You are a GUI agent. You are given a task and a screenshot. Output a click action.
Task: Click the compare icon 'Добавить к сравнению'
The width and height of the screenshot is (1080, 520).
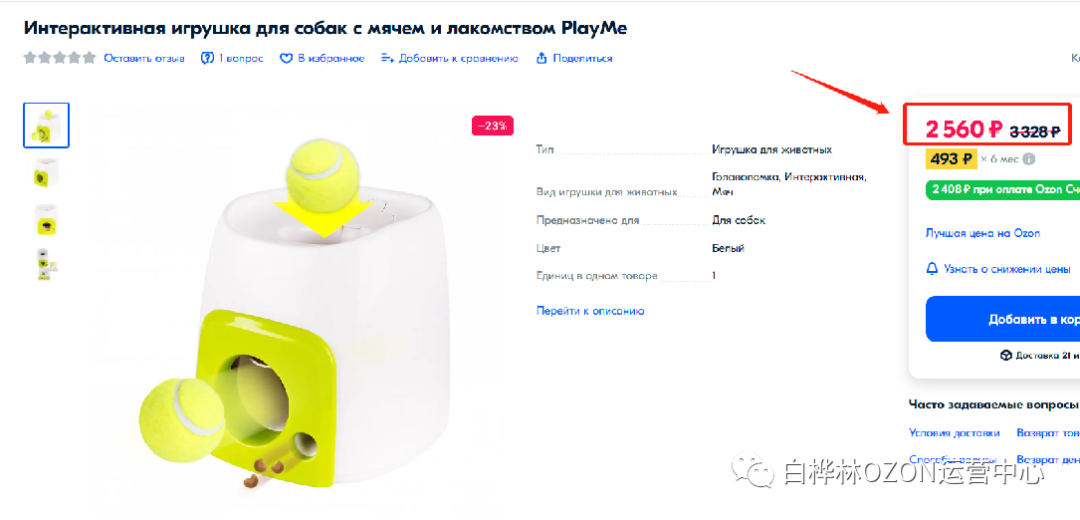pyautogui.click(x=388, y=59)
